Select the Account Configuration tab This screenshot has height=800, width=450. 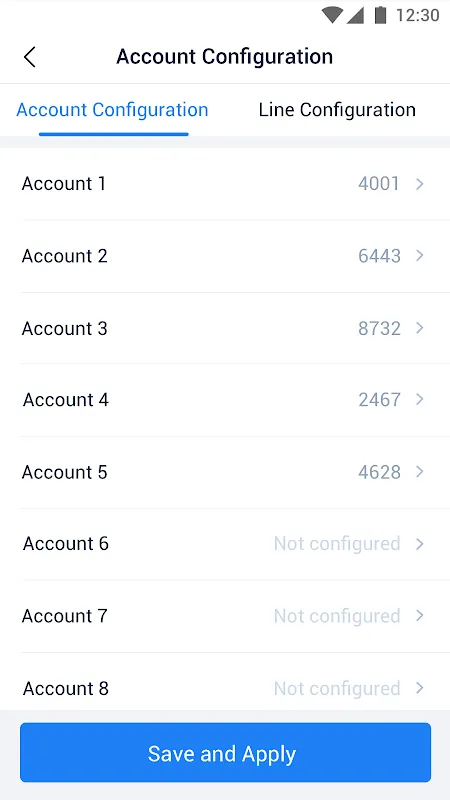pos(112,110)
